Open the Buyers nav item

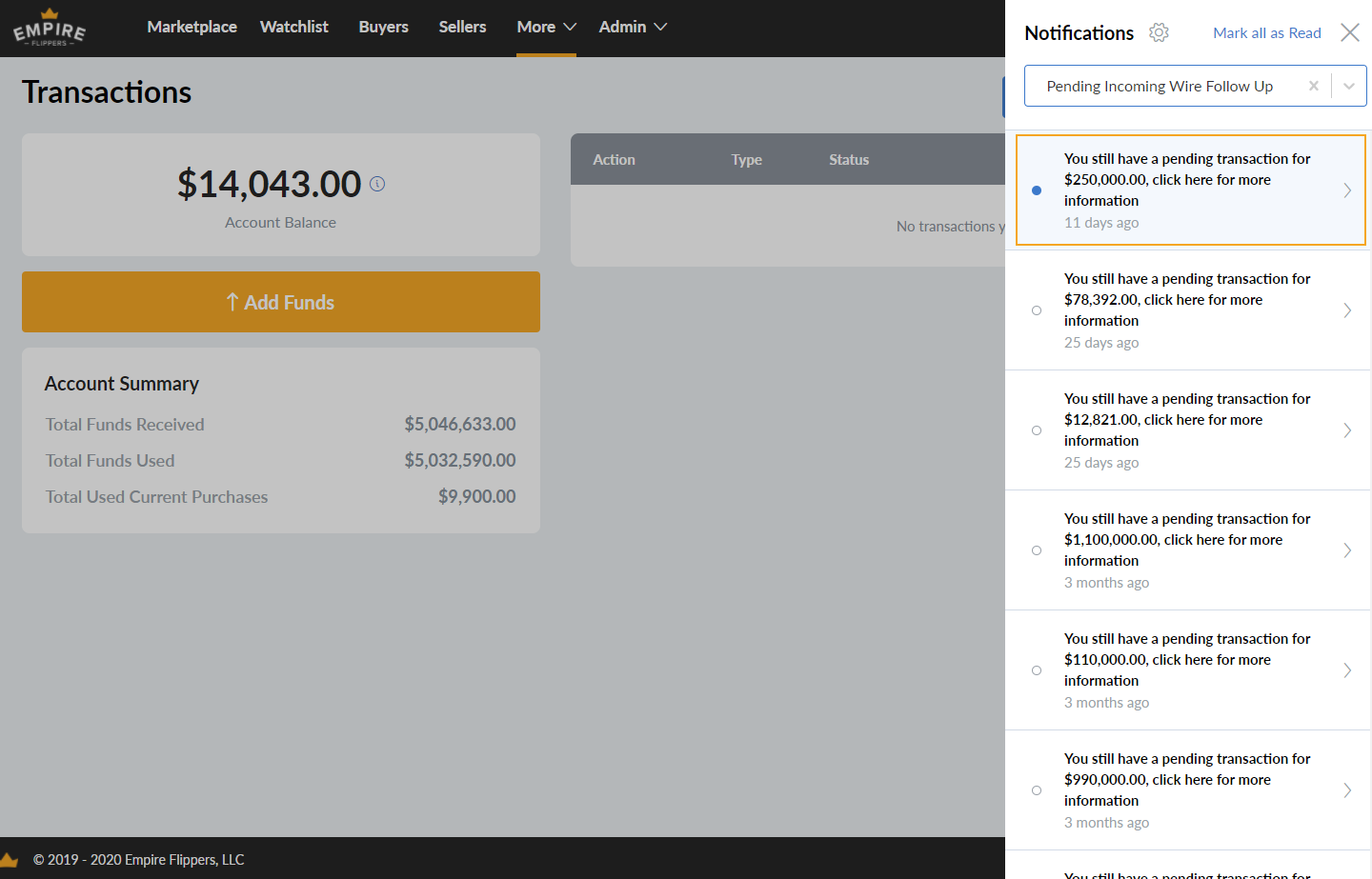point(384,27)
